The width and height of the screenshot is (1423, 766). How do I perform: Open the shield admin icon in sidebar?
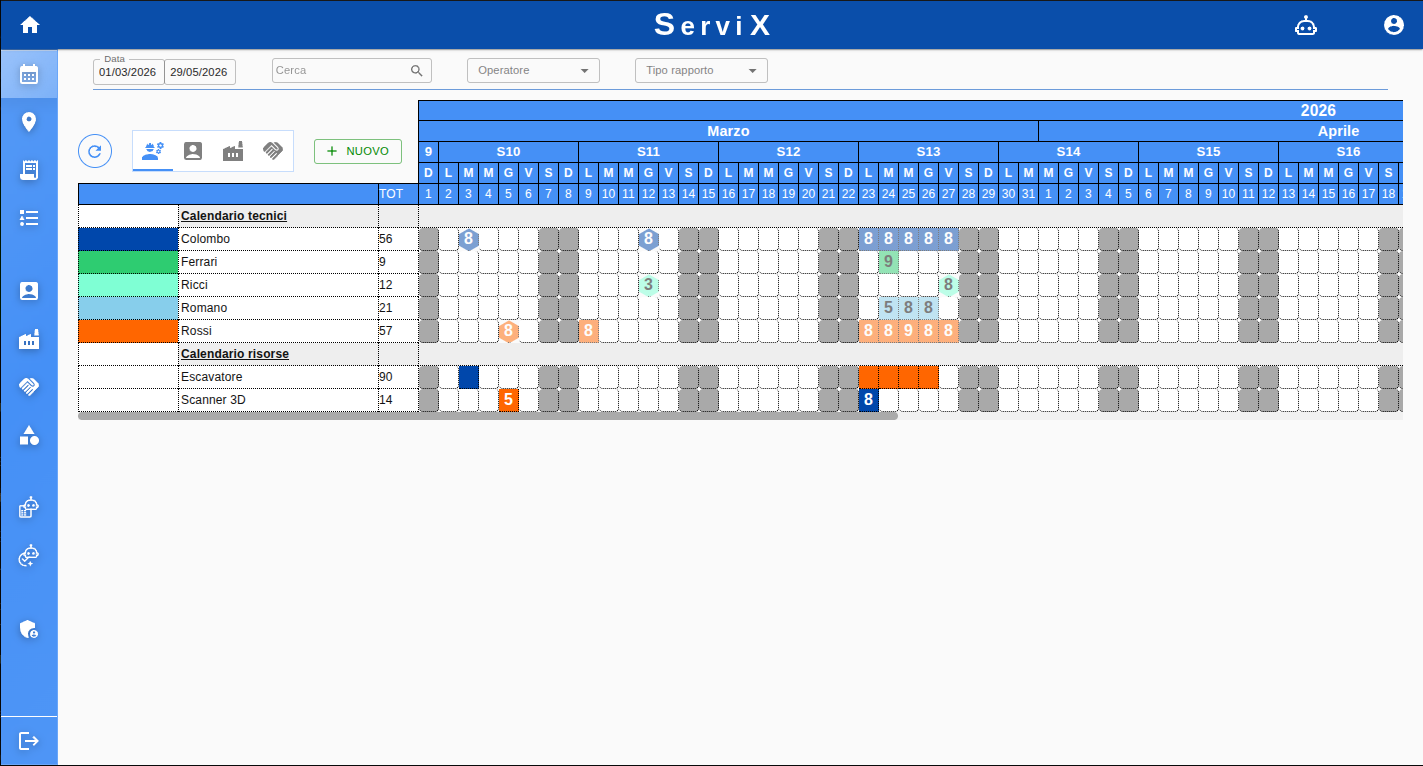pos(29,629)
